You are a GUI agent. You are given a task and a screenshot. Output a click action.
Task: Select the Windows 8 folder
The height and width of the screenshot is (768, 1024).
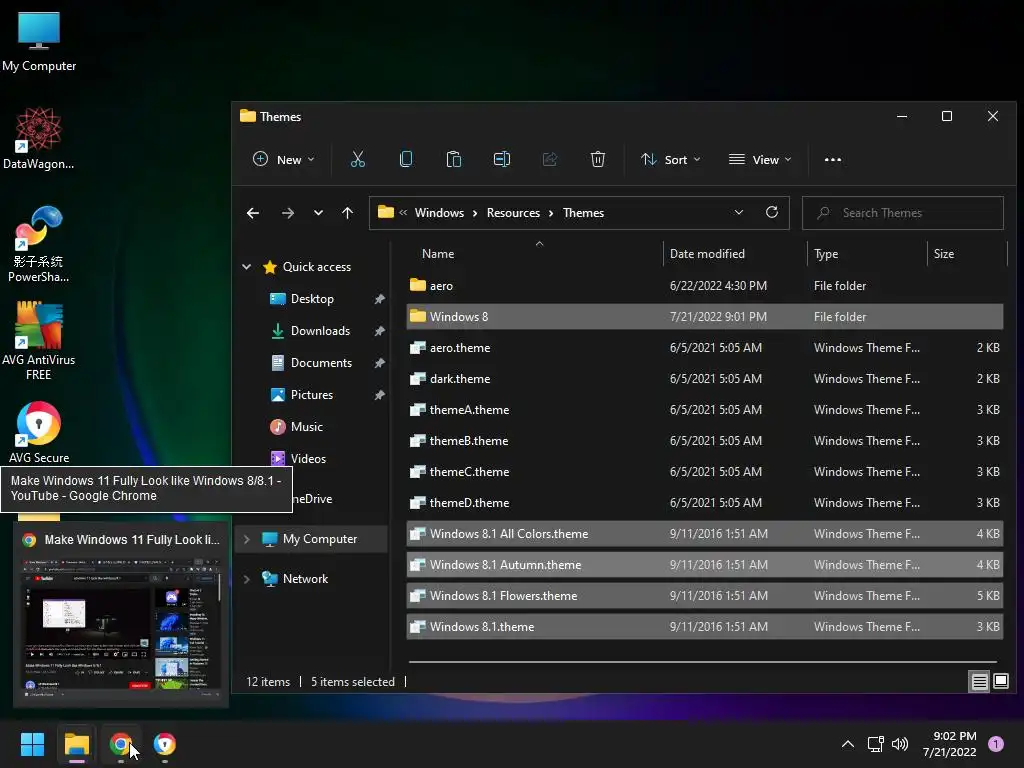(705, 317)
